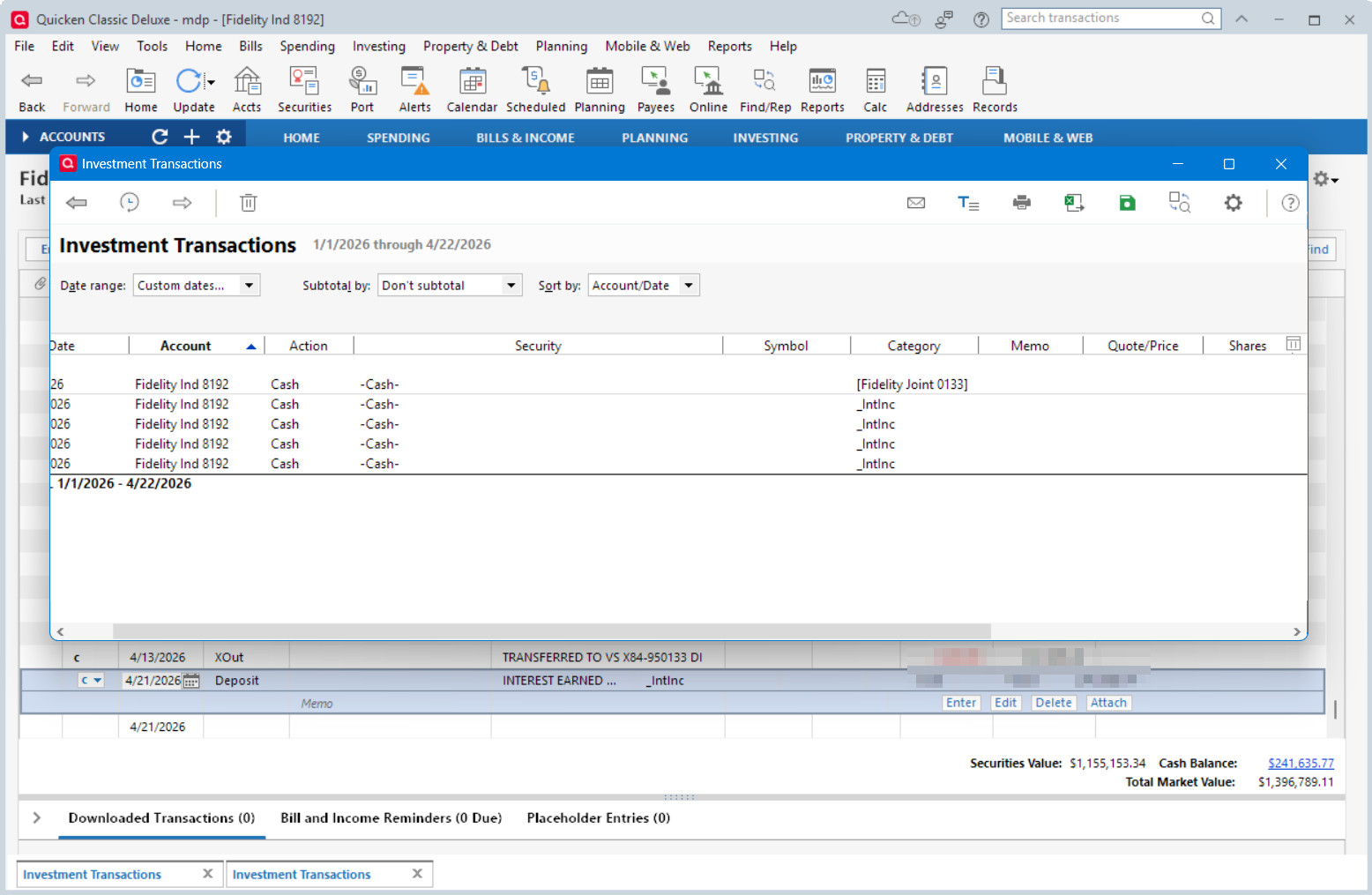Click the email report envelope icon
Viewport: 1372px width, 895px height.
tap(916, 203)
